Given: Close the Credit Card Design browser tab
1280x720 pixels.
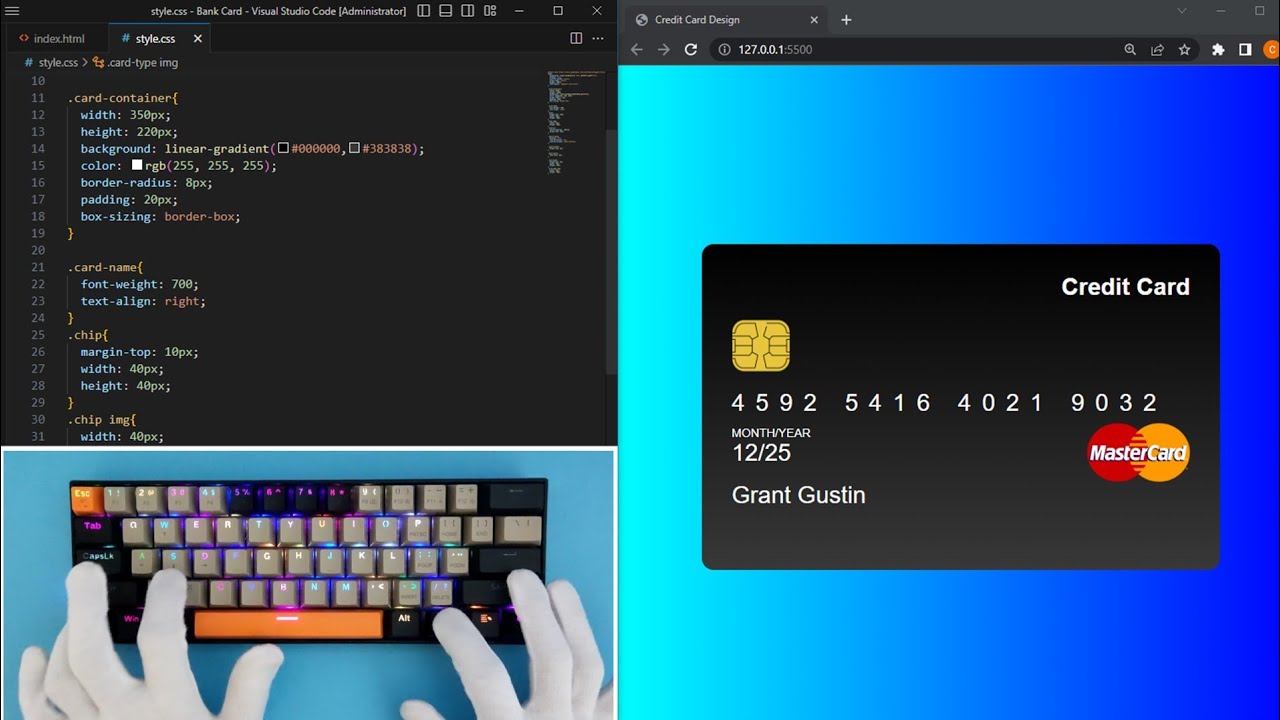Looking at the screenshot, I should (814, 20).
